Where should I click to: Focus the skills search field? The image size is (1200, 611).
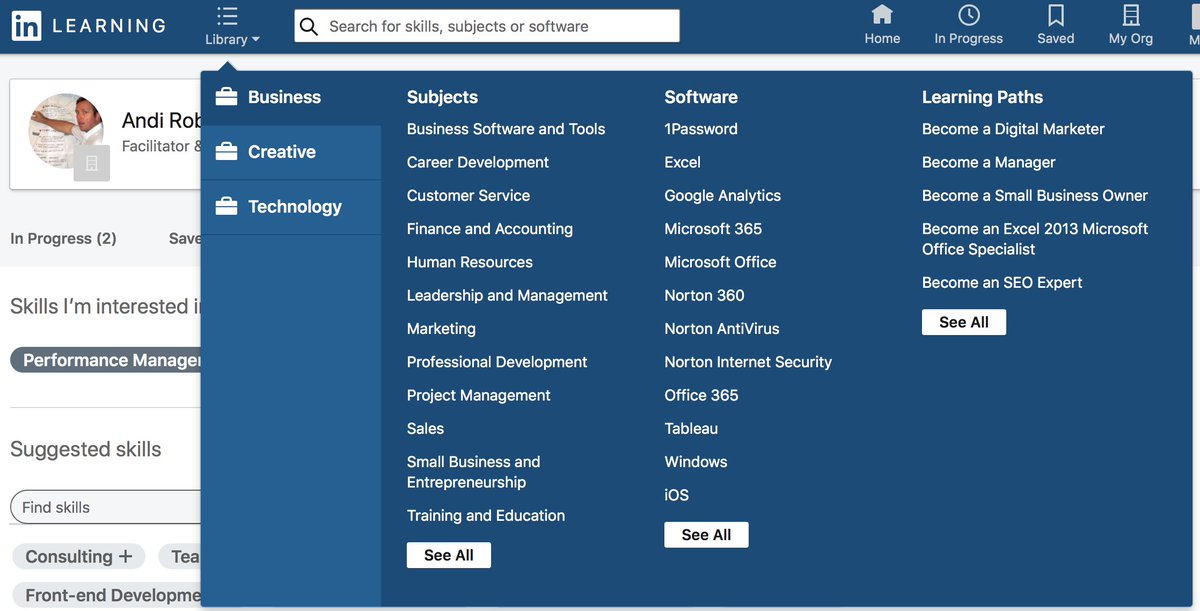click(x=487, y=26)
